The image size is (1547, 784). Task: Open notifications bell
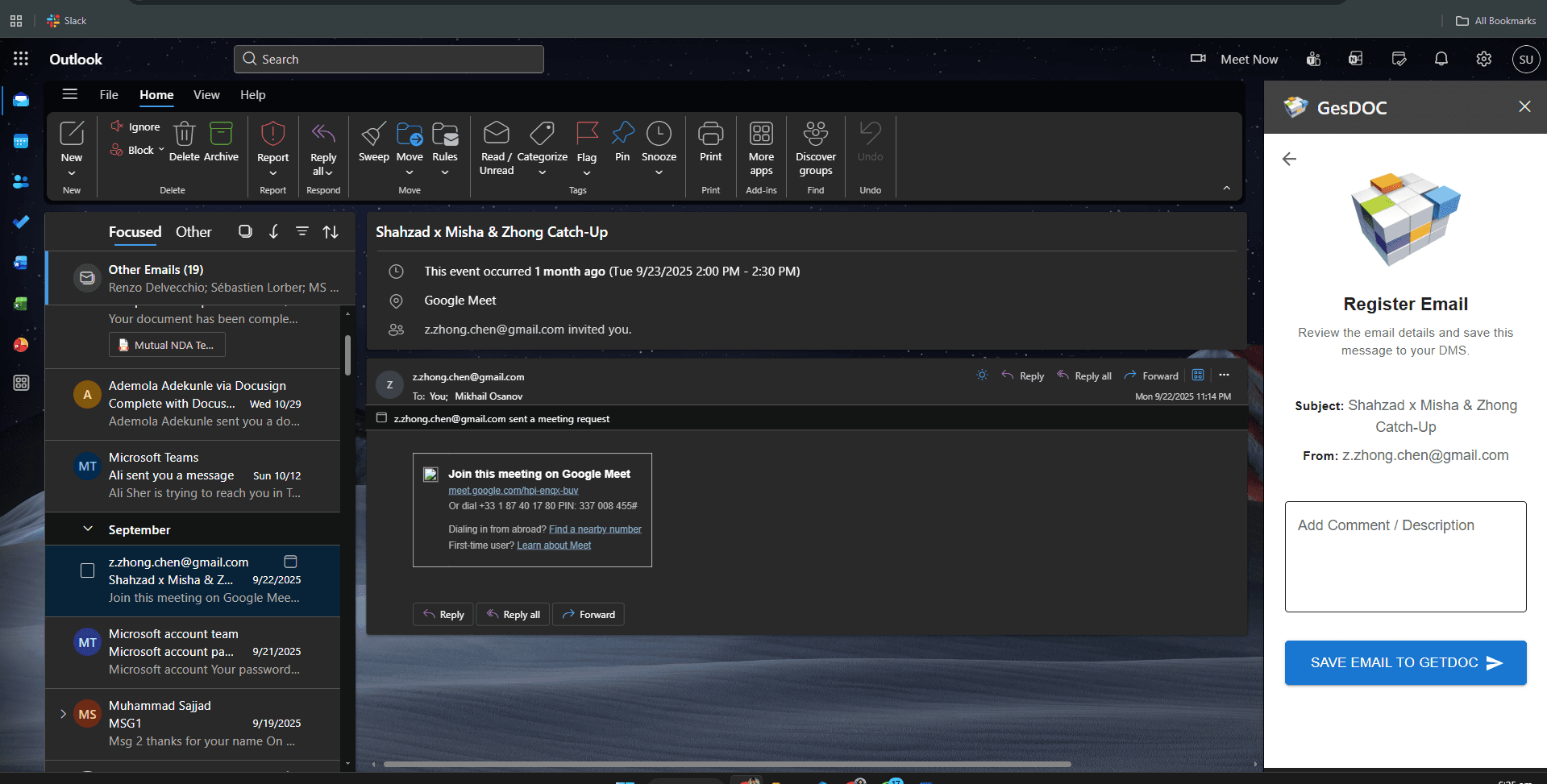(1441, 59)
